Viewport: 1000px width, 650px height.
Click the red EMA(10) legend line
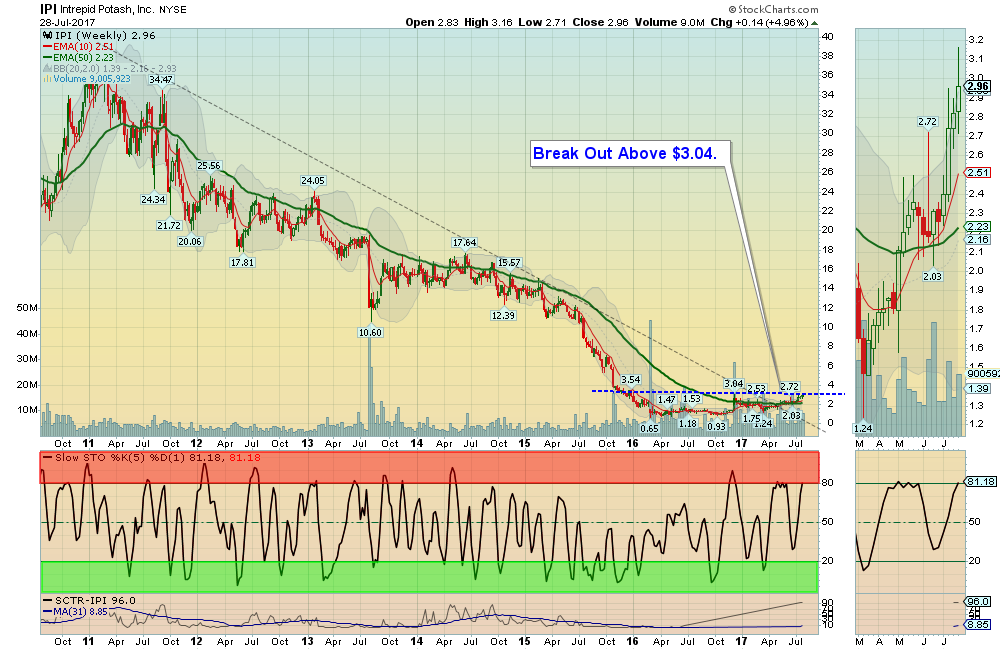point(47,47)
